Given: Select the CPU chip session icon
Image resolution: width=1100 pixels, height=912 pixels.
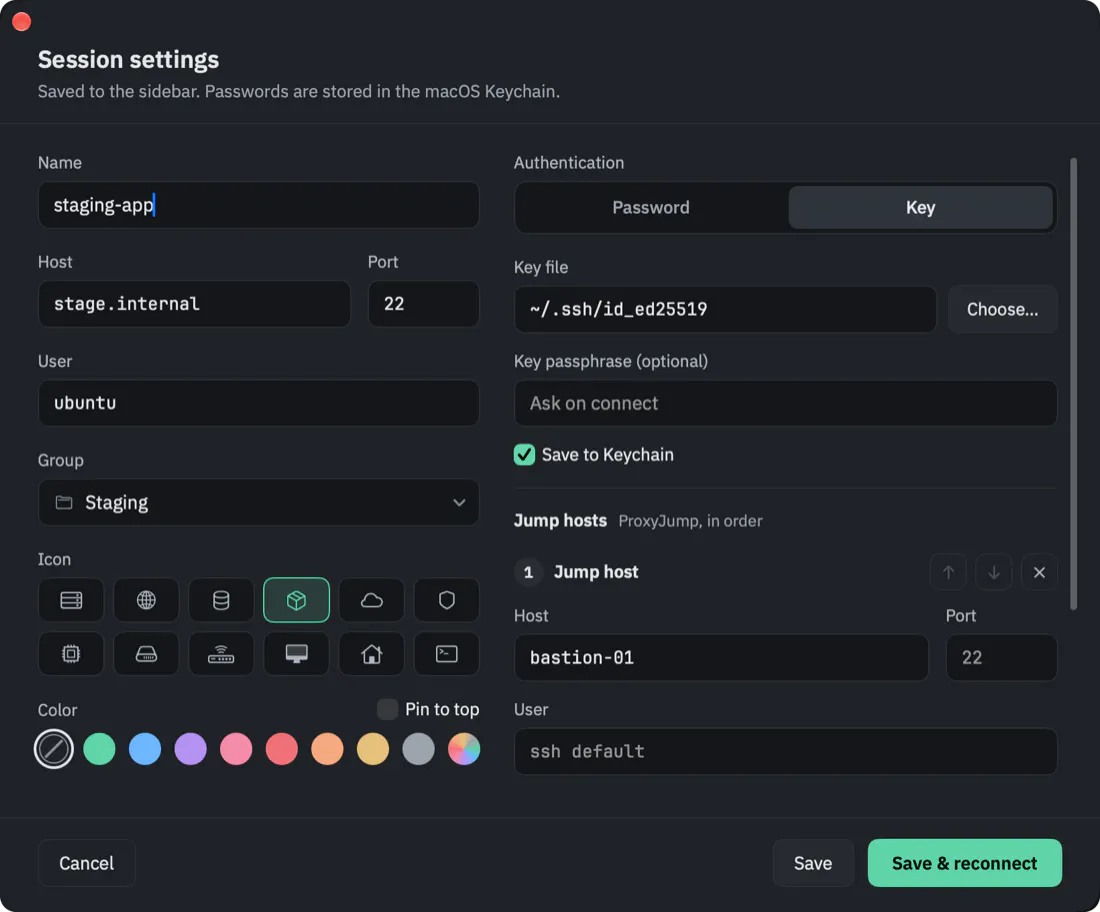Looking at the screenshot, I should coord(71,654).
